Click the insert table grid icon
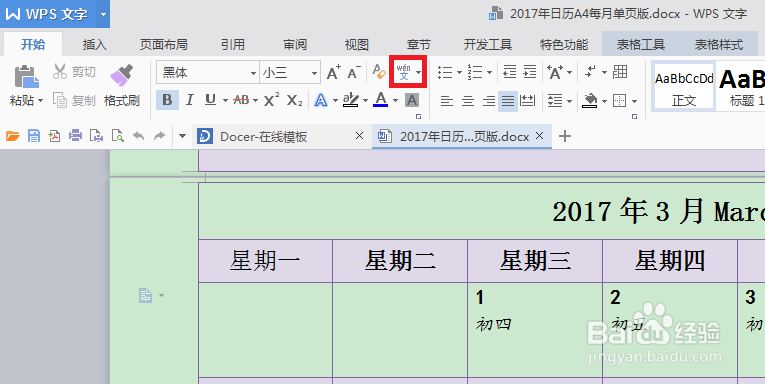Screen dimensions: 765x384 click(x=620, y=72)
